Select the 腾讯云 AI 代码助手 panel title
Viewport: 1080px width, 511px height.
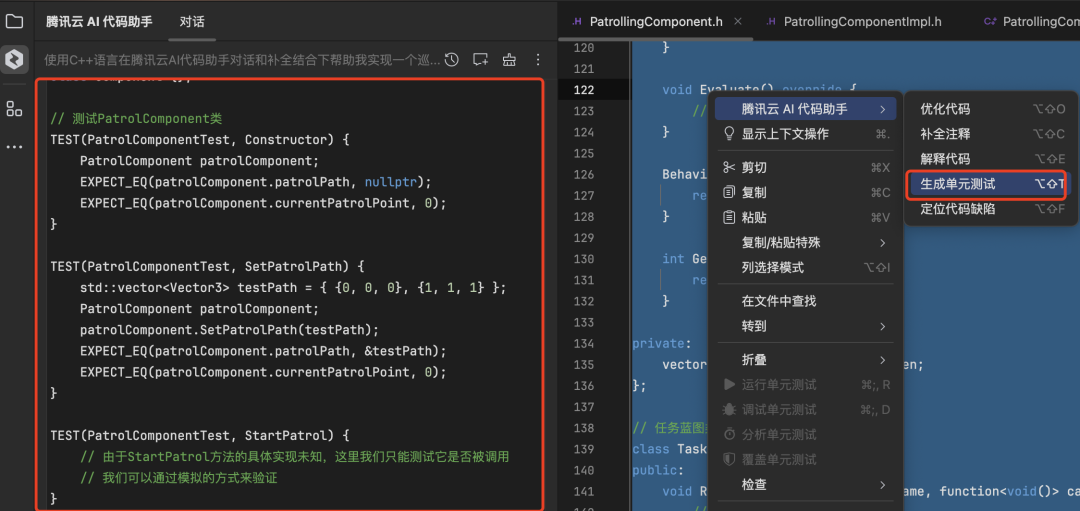(x=99, y=21)
